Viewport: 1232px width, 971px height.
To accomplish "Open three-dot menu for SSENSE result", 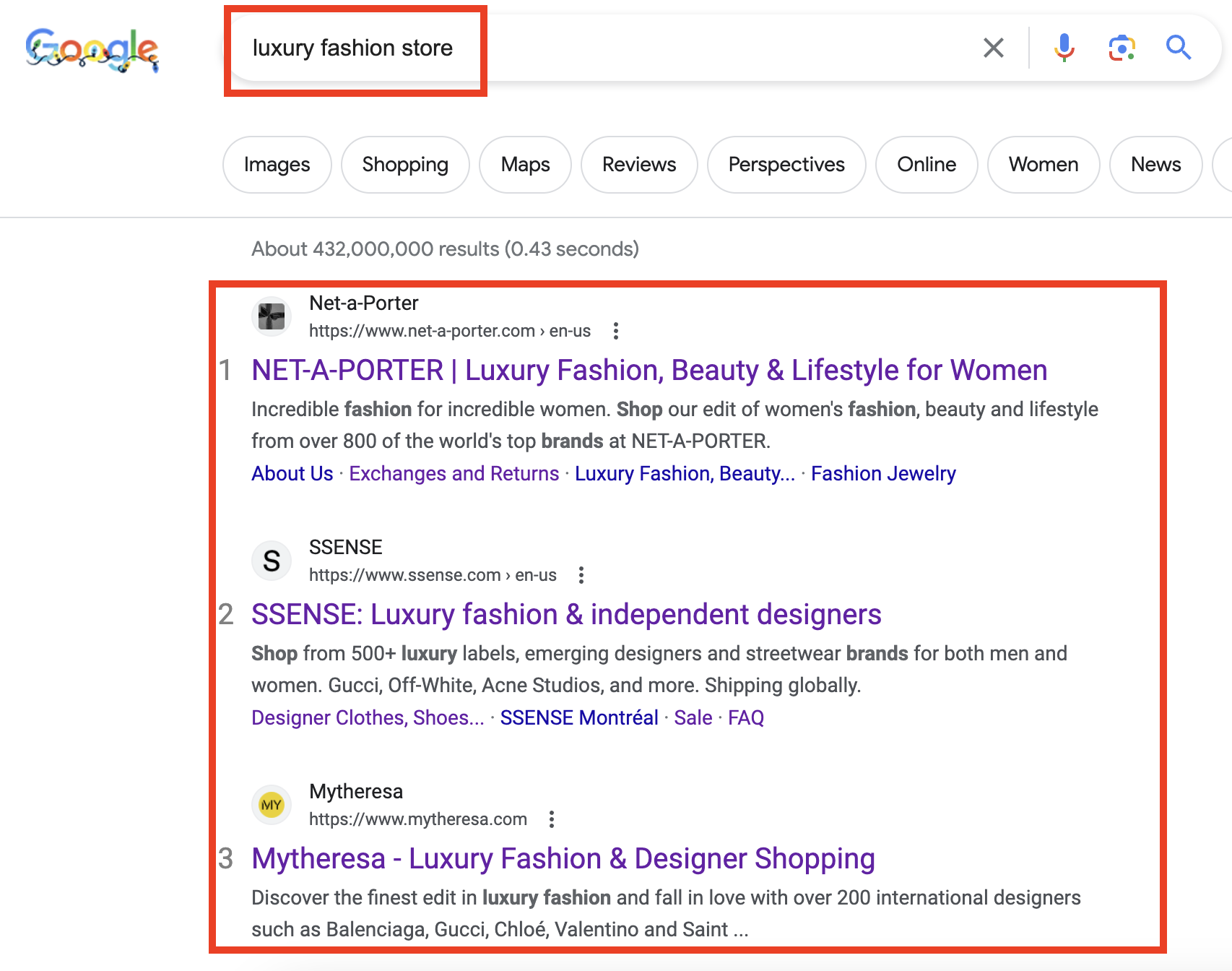I will (x=581, y=575).
